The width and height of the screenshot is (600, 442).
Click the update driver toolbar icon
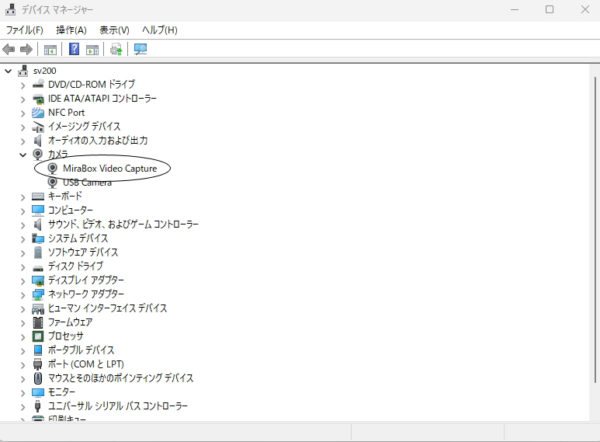pyautogui.click(x=117, y=49)
